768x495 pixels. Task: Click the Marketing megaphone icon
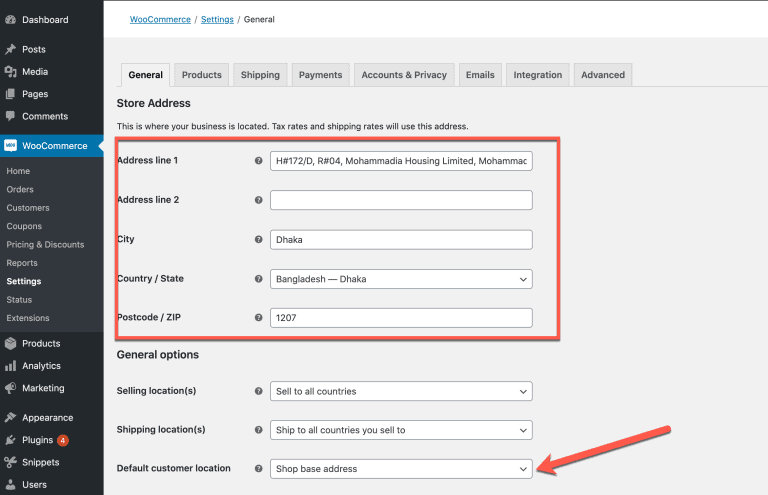[10, 388]
